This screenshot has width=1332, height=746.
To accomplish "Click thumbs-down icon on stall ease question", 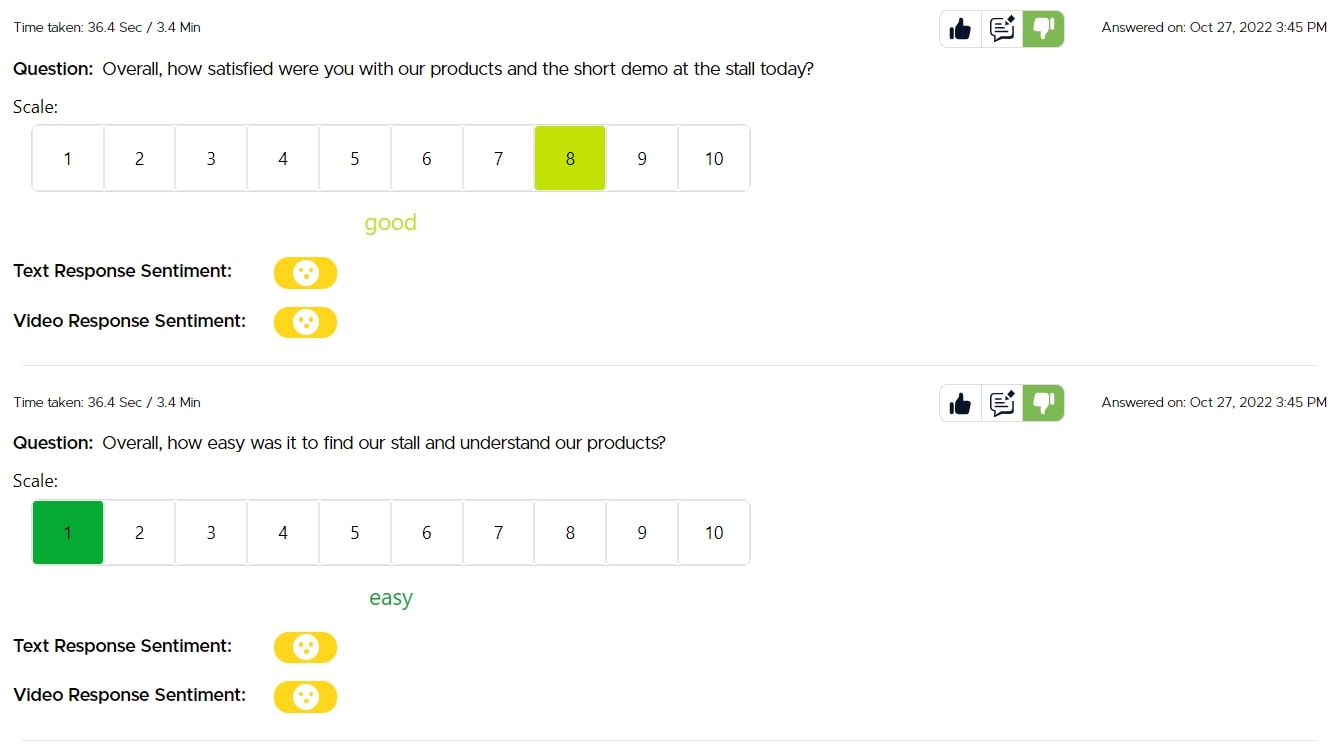I will tap(1043, 403).
